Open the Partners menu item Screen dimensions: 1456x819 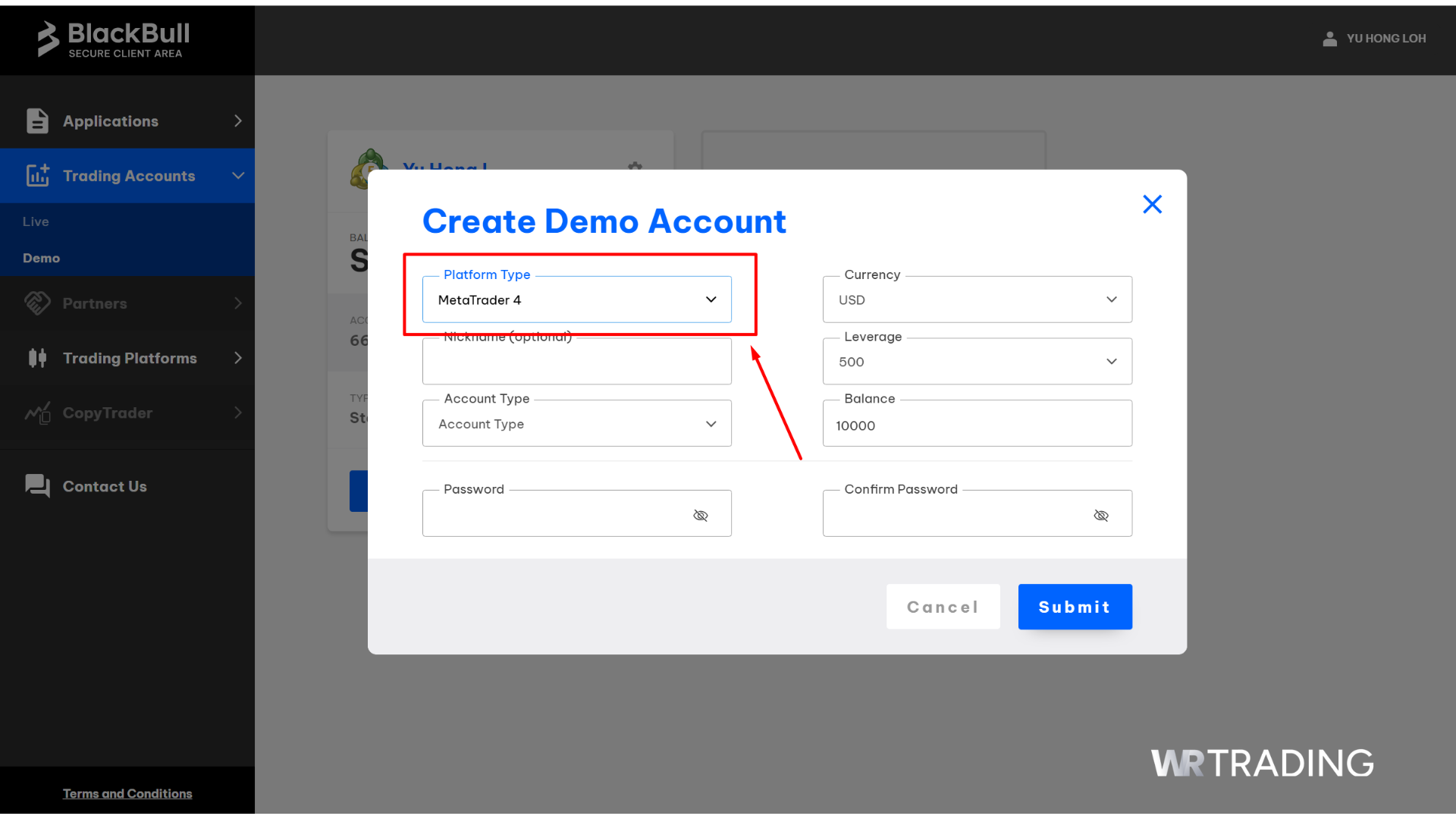127,303
